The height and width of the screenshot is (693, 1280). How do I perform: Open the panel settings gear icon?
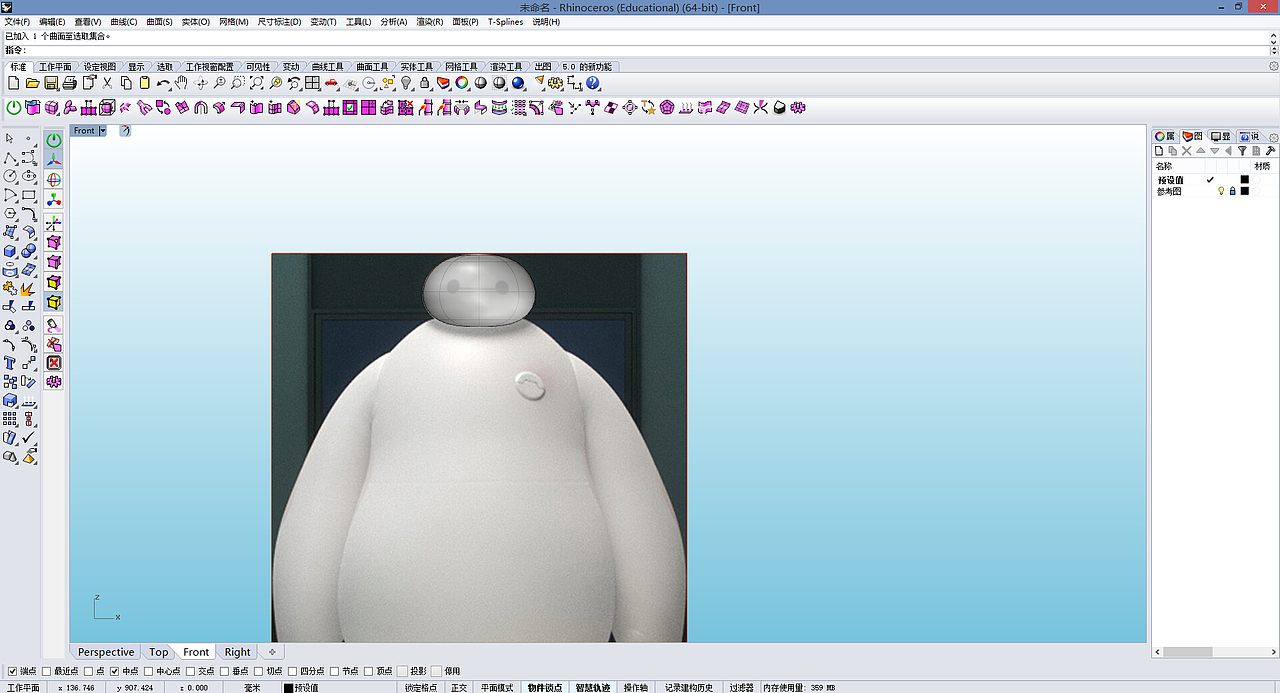(1273, 137)
